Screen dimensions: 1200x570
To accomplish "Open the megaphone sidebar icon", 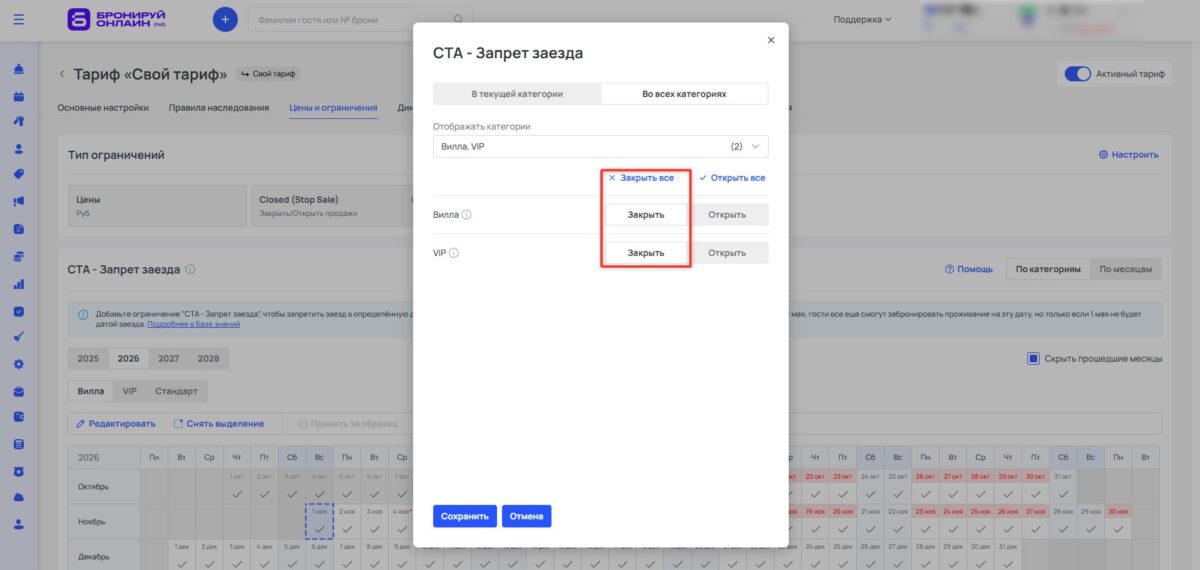I will click(x=19, y=201).
